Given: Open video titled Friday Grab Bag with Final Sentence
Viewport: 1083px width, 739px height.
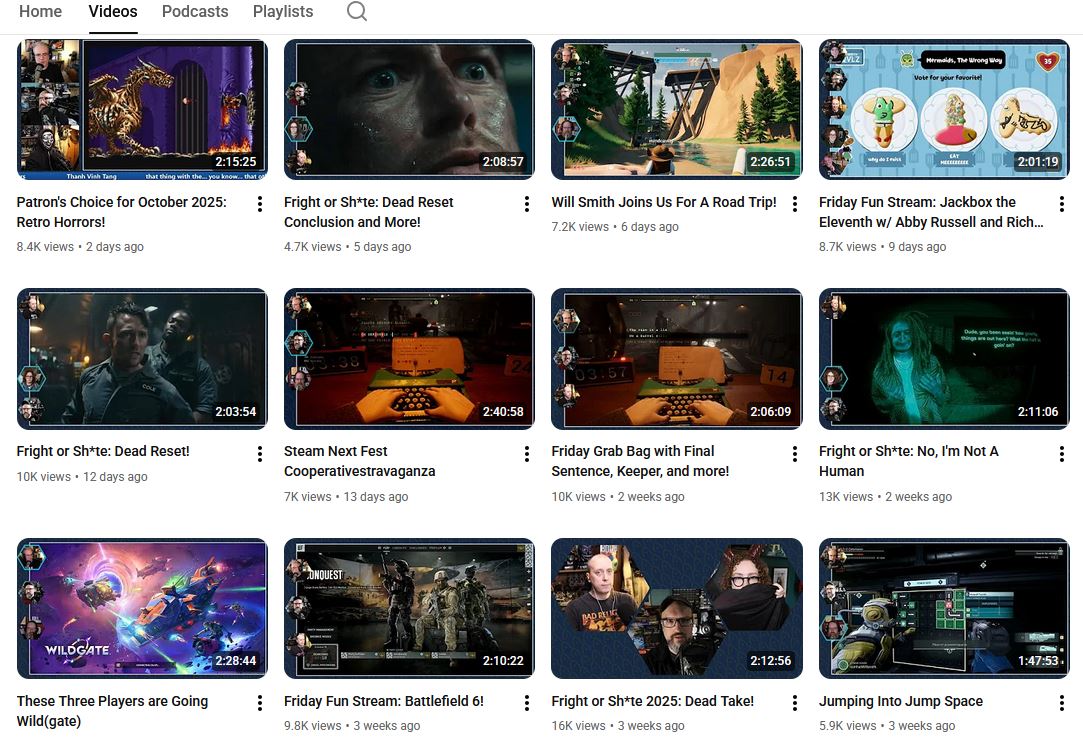Looking at the screenshot, I should point(640,461).
